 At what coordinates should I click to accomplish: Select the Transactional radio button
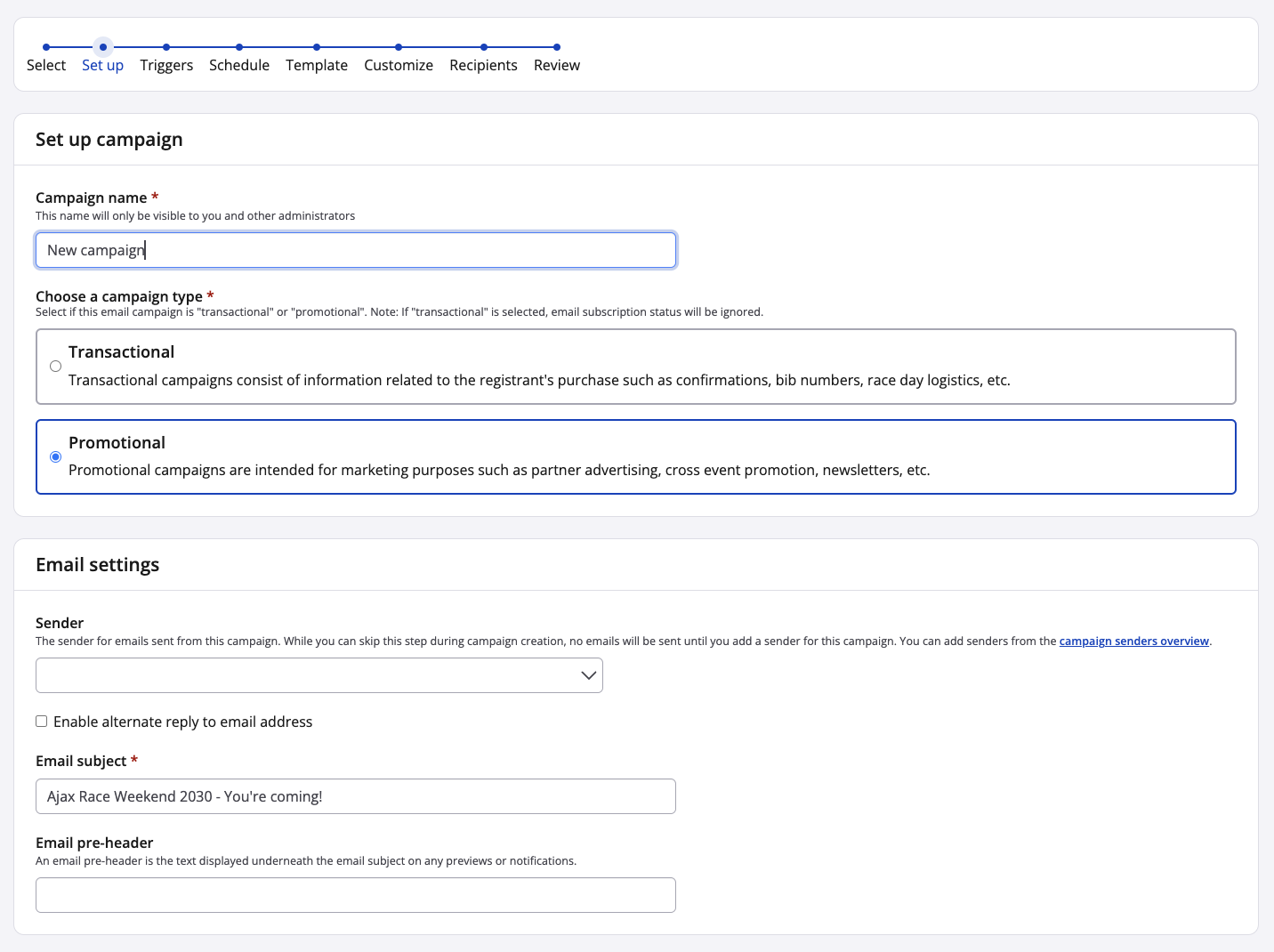tap(56, 367)
